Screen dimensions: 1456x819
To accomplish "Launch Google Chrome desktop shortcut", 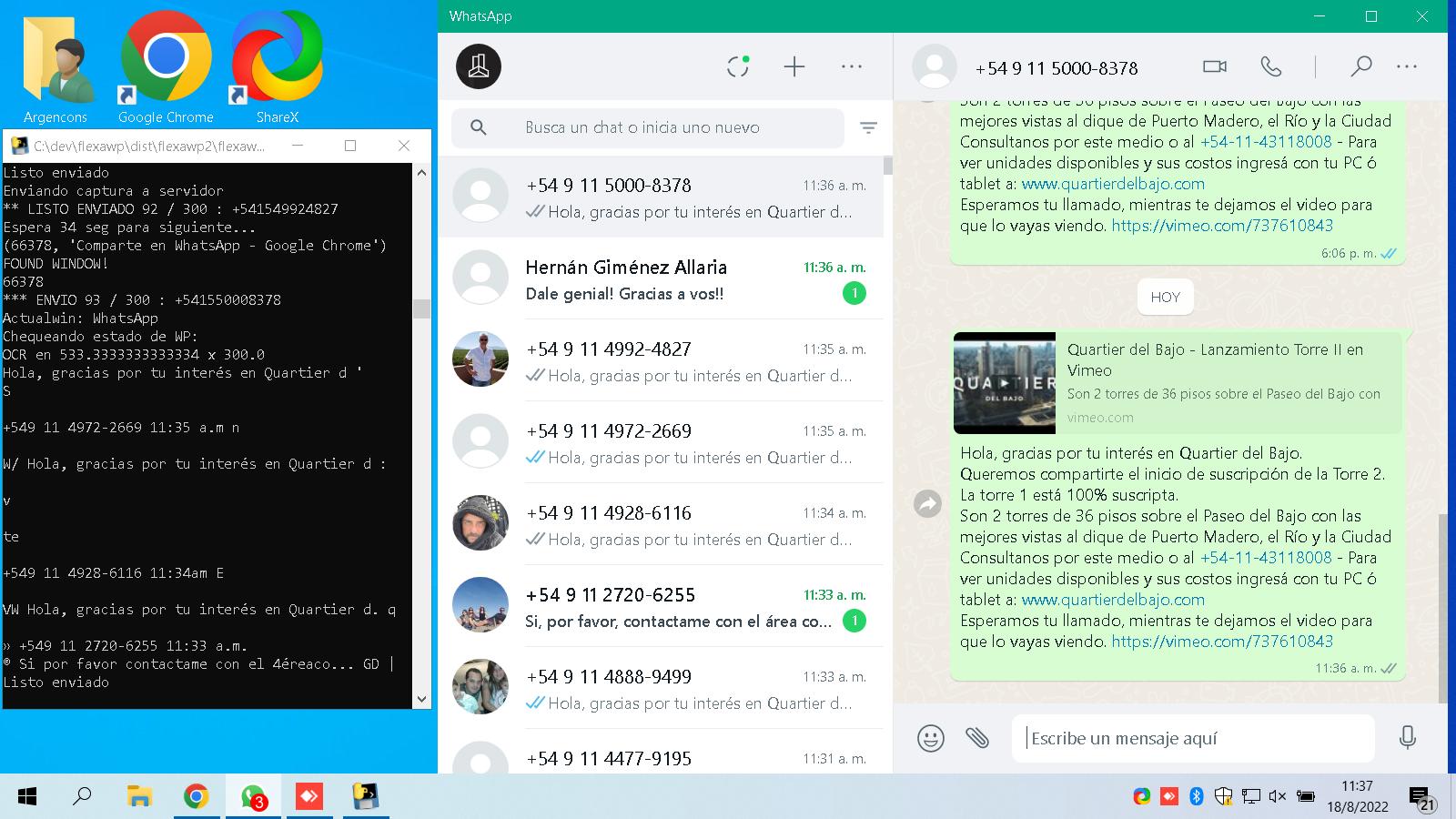I will [x=166, y=68].
